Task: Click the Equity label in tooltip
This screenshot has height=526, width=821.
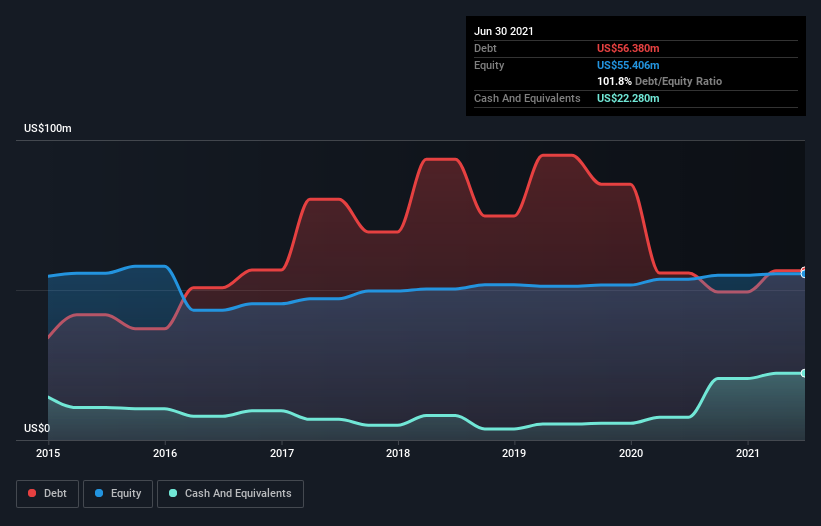Action: 489,65
